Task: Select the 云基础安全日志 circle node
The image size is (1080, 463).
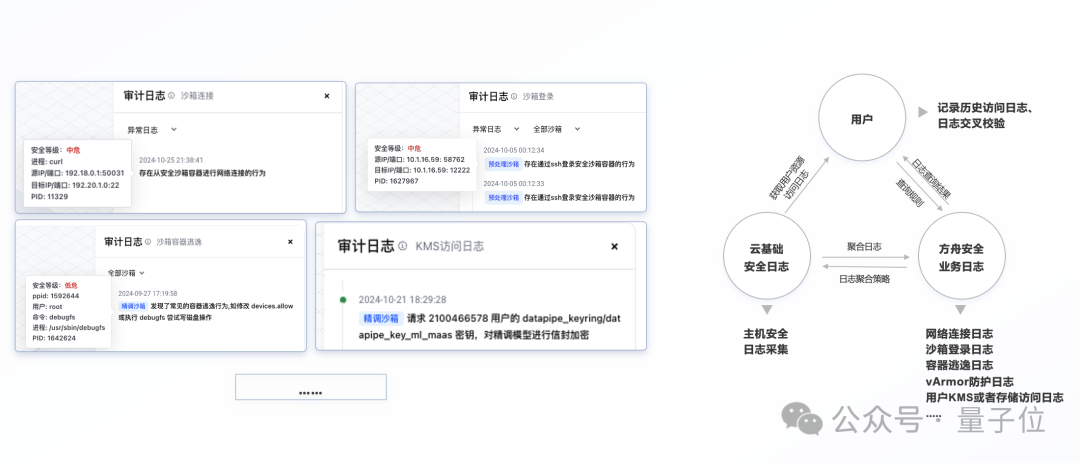Action: point(768,258)
